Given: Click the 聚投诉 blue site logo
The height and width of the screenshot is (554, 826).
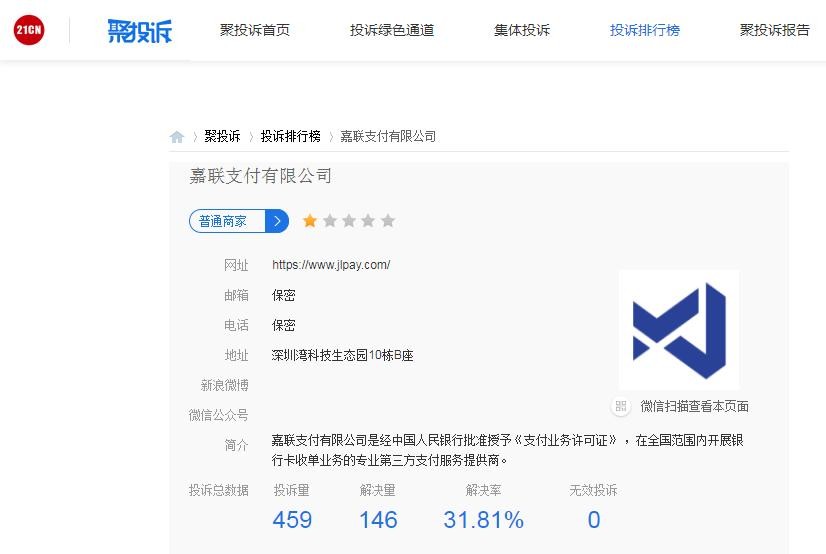Looking at the screenshot, I should [140, 31].
